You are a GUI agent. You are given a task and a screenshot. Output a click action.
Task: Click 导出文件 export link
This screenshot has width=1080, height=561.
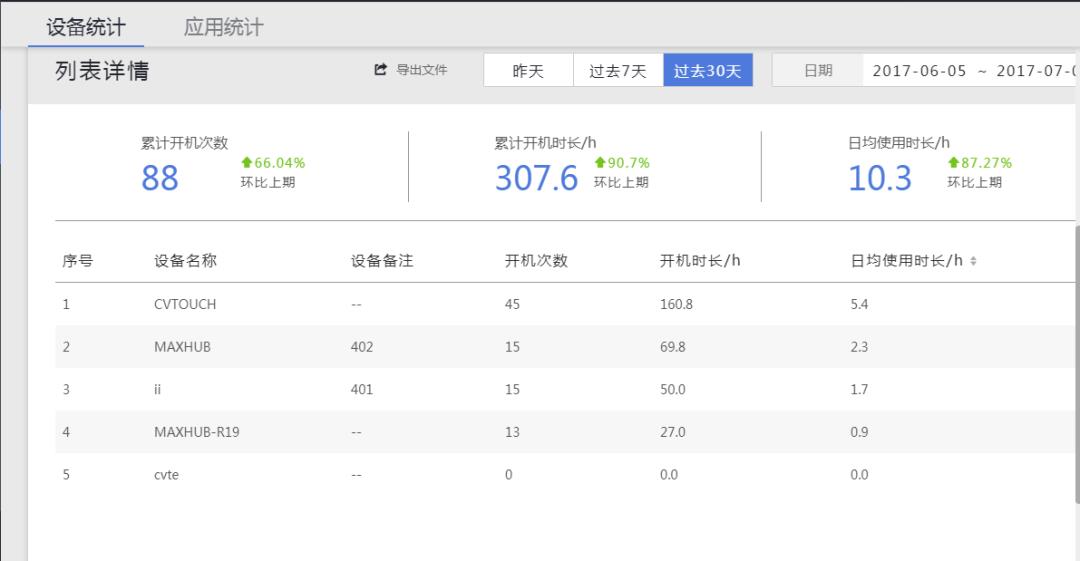421,70
